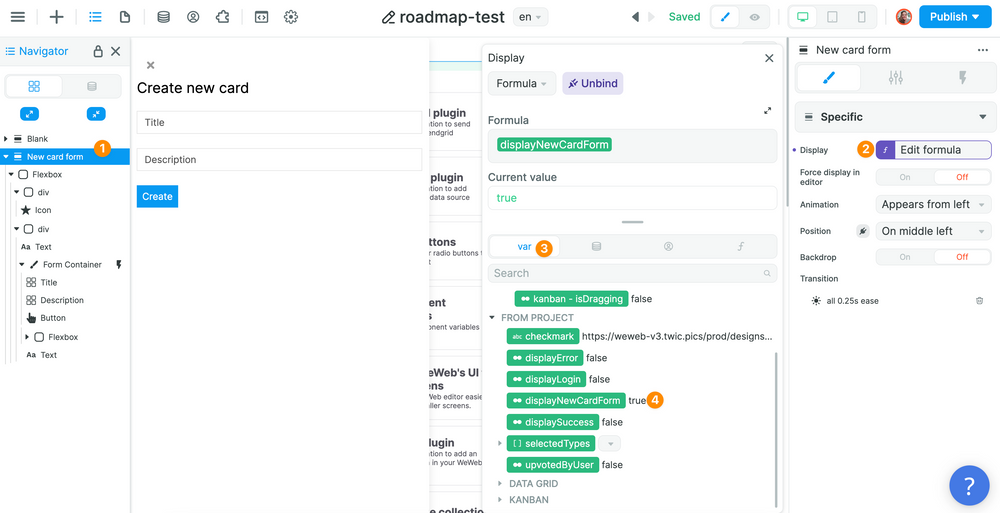
Task: Toggle Force display in editor to On
Action: point(905,177)
